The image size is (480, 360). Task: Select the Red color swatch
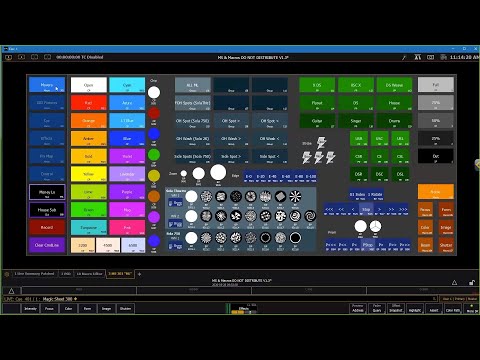(x=89, y=103)
